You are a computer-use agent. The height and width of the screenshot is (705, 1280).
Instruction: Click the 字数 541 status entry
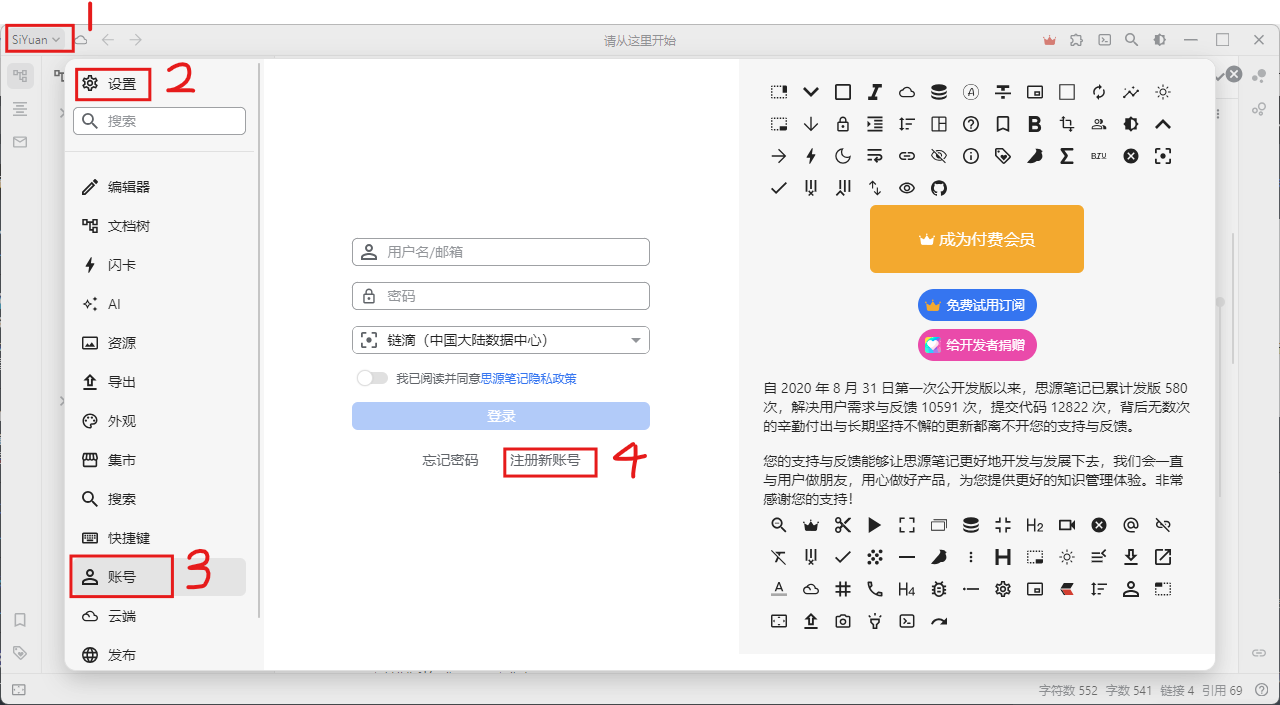[x=1129, y=690]
